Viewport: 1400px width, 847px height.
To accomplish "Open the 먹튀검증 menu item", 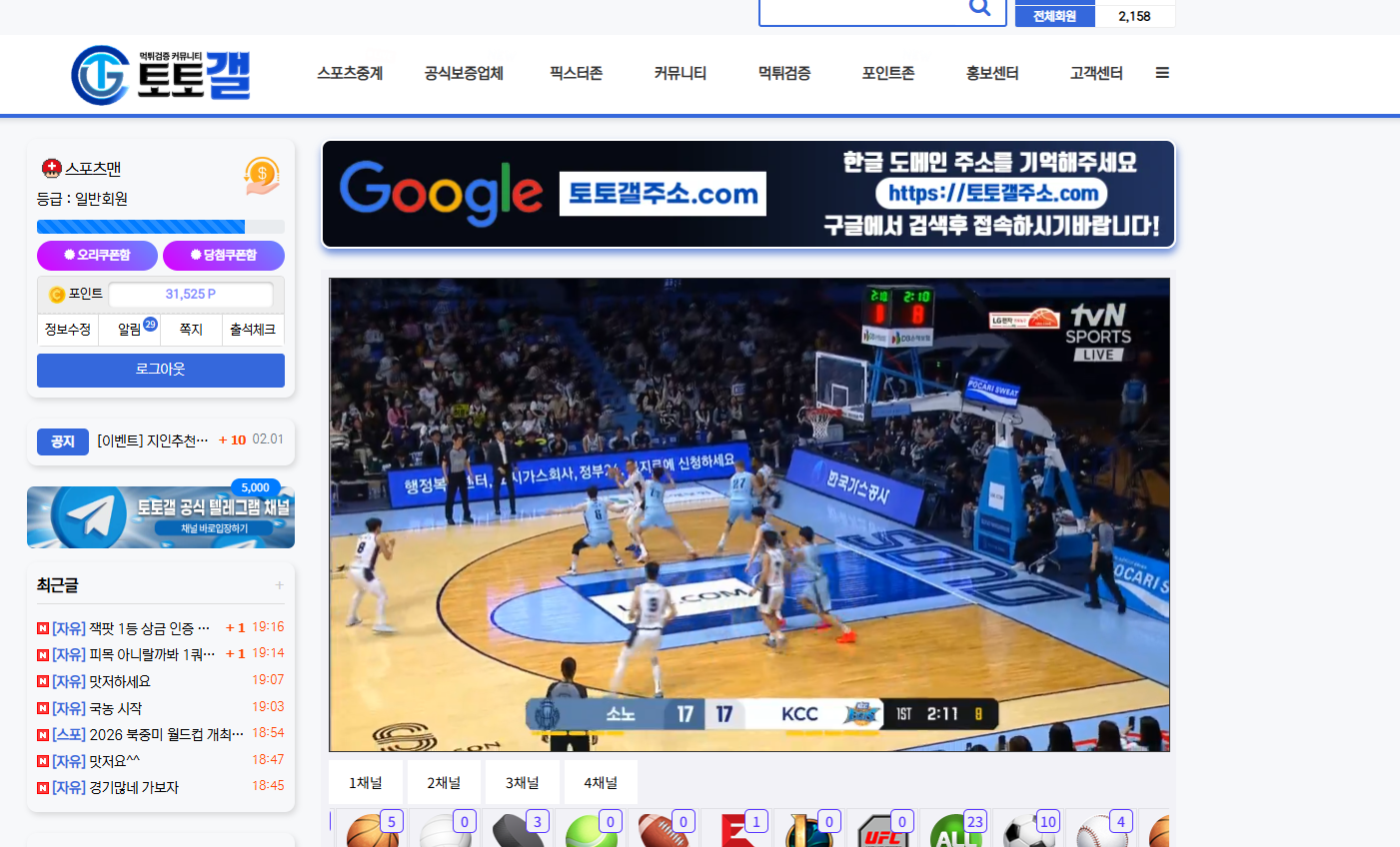I will 783,73.
